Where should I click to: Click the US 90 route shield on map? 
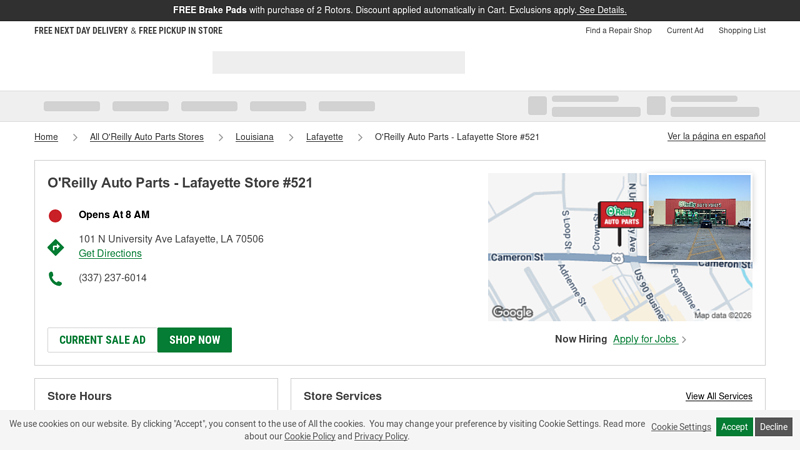coord(617,258)
